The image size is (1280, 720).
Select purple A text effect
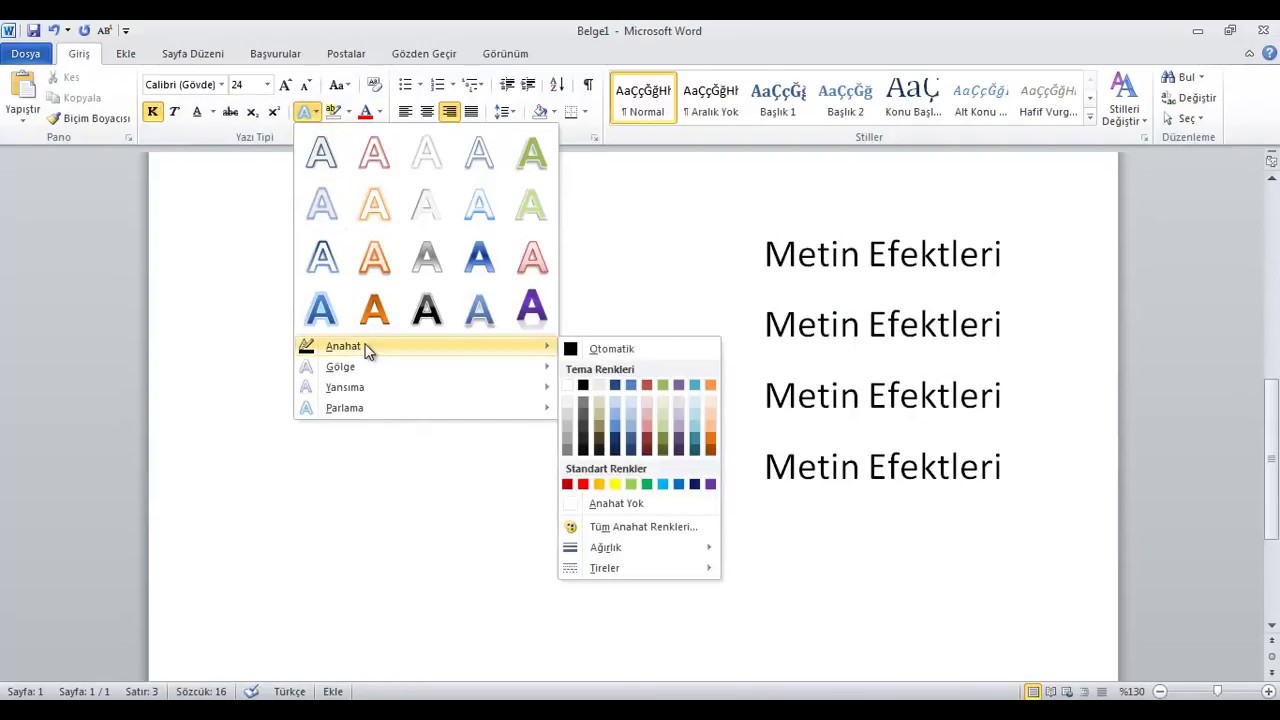[x=532, y=309]
